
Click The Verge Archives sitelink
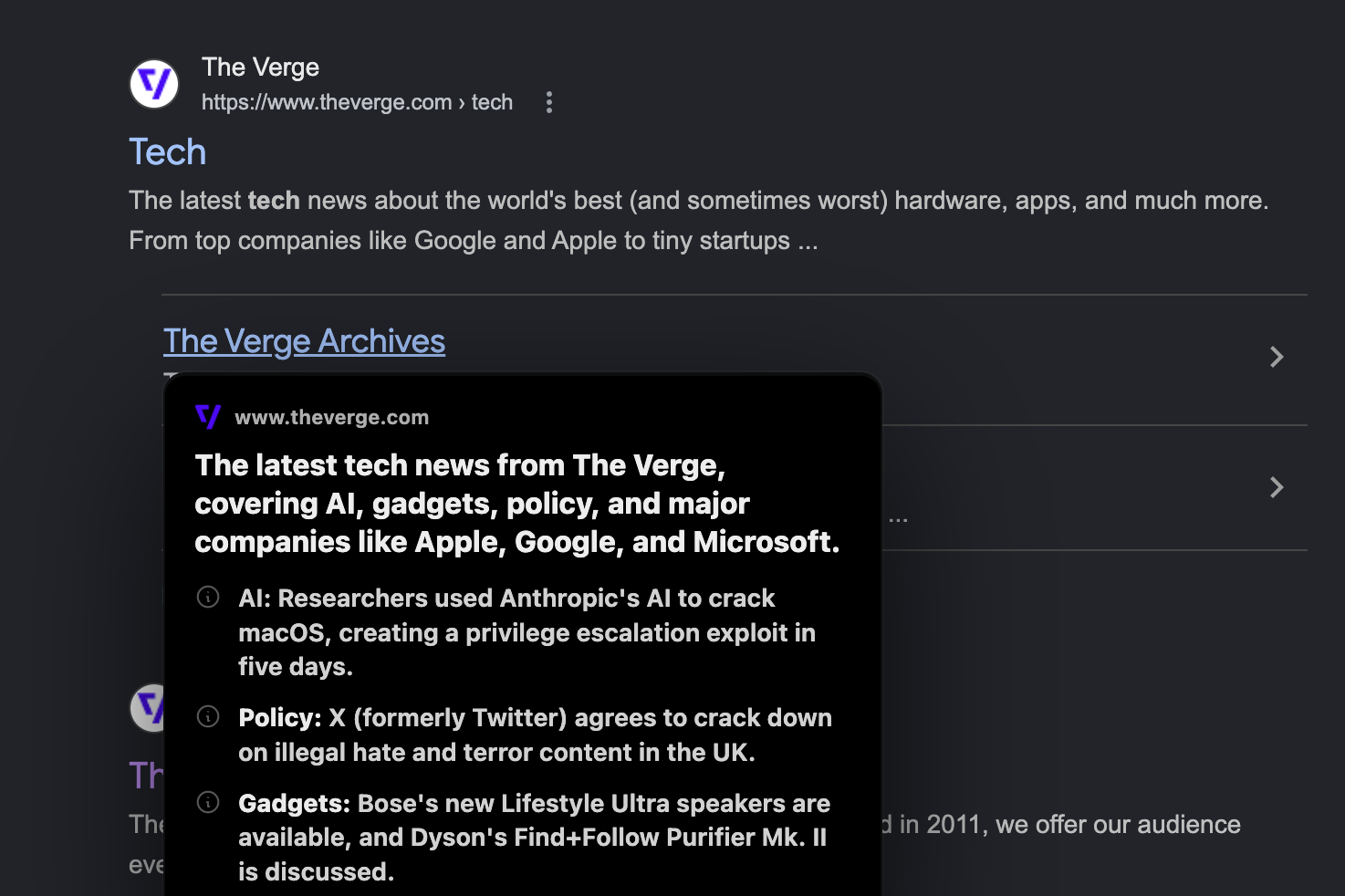(x=304, y=341)
